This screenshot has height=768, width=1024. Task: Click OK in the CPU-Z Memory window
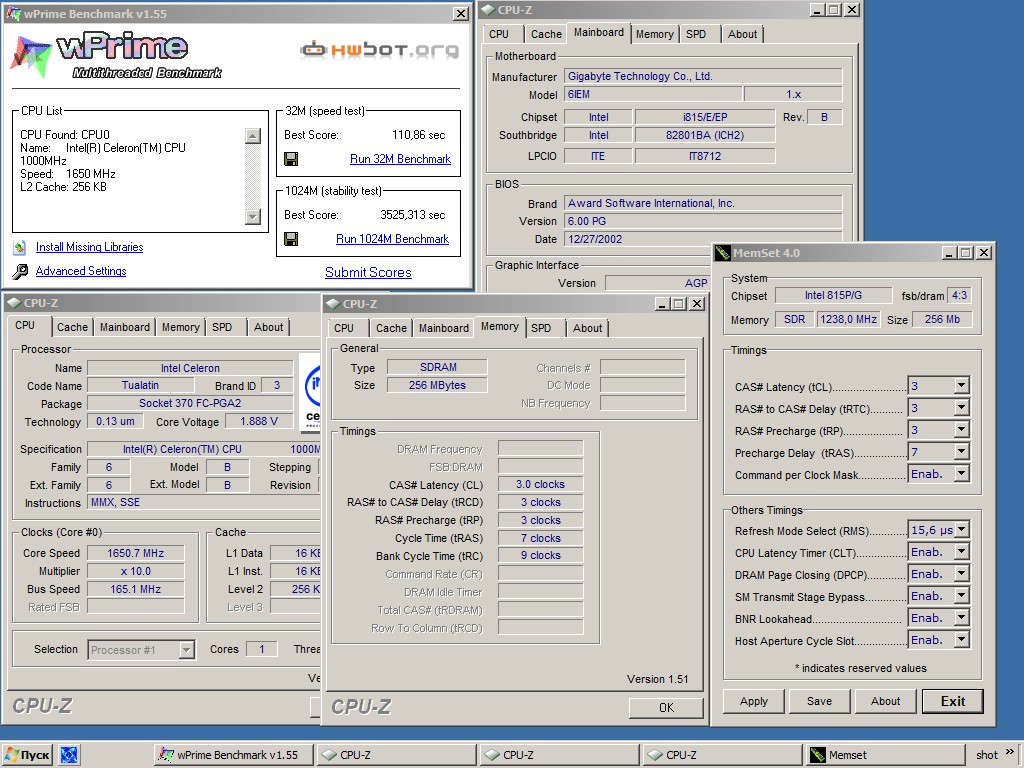[x=666, y=707]
